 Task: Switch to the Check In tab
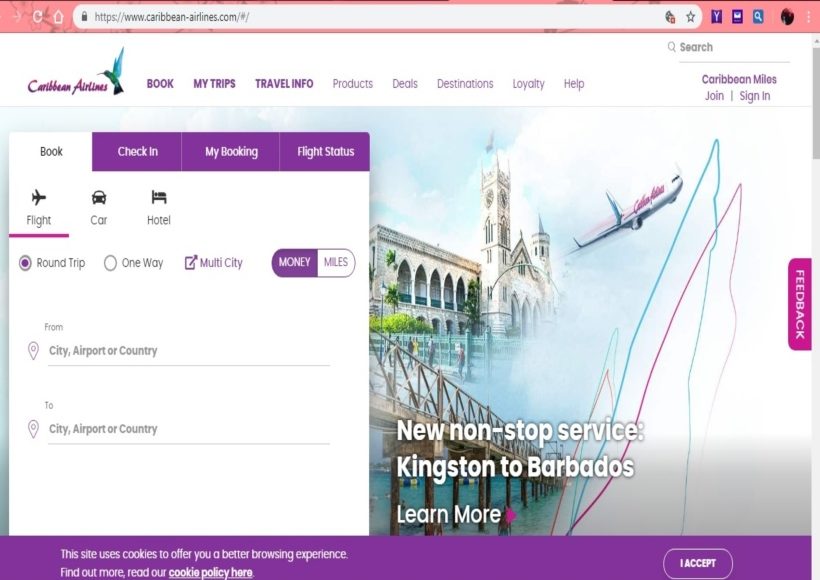tap(137, 152)
